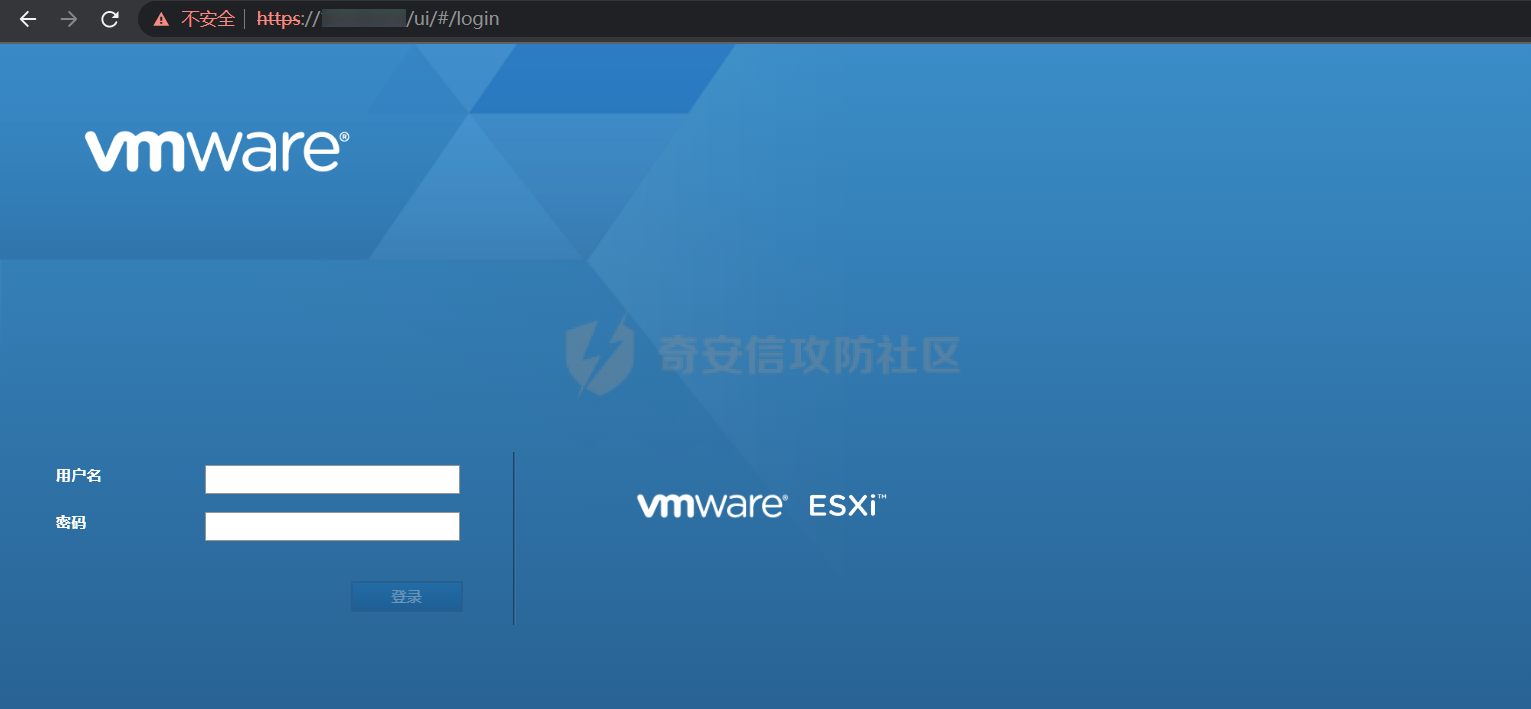Go back using browser back arrow
This screenshot has height=709, width=1531.
click(x=27, y=19)
